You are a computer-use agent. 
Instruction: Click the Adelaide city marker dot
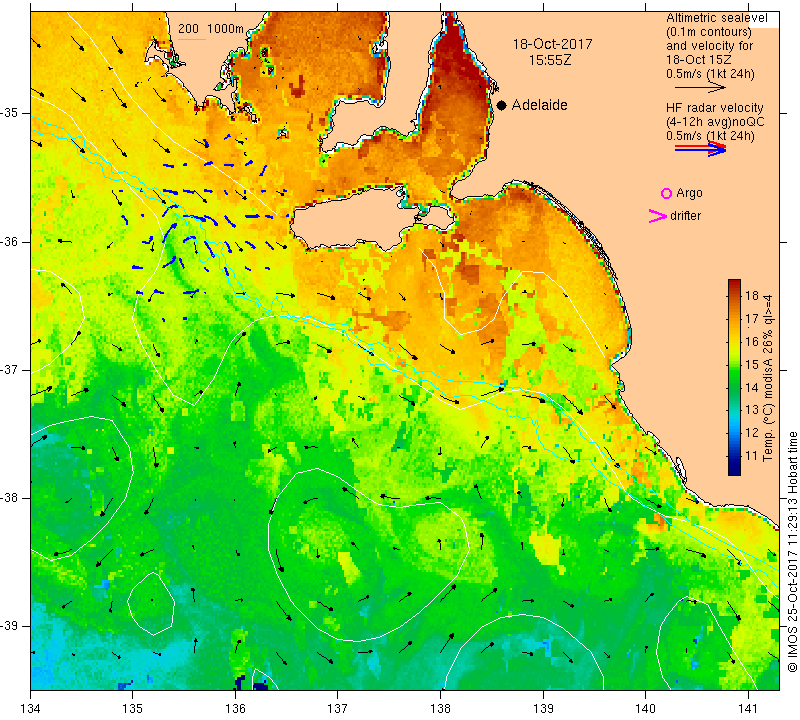(502, 105)
